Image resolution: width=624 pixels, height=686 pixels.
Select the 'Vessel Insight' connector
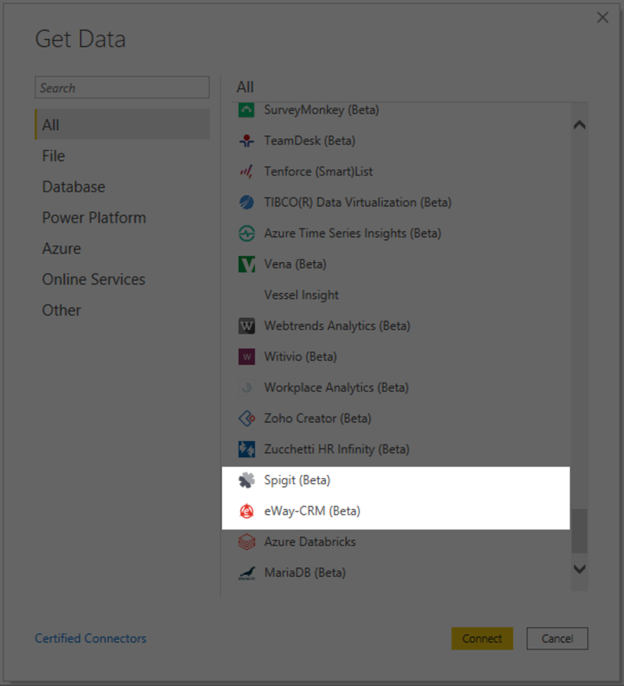[301, 295]
